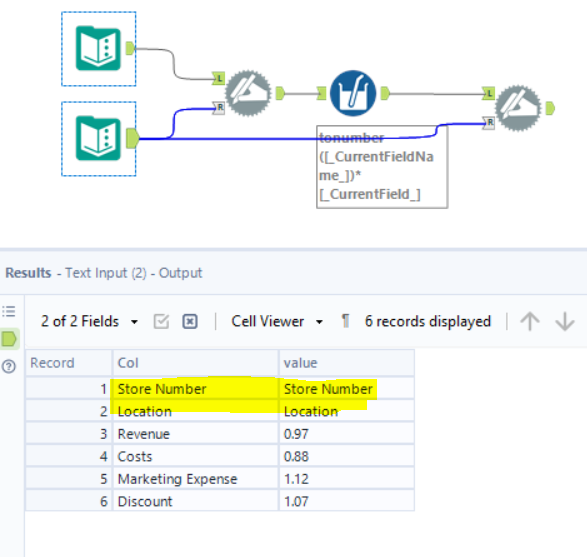This screenshot has width=587, height=557.
Task: Click the previous record up arrow
Action: 530,322
